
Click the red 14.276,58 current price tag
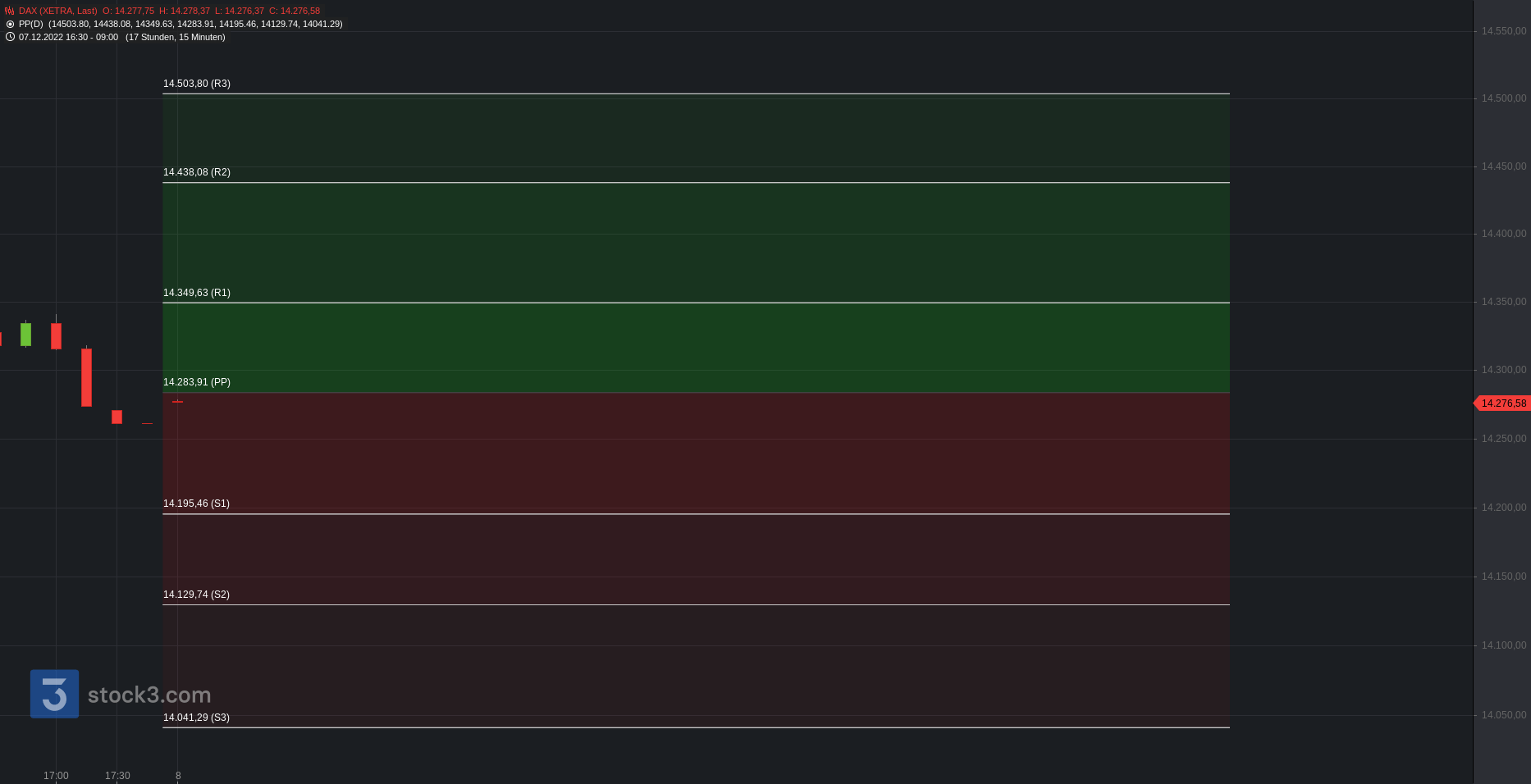pos(1501,403)
